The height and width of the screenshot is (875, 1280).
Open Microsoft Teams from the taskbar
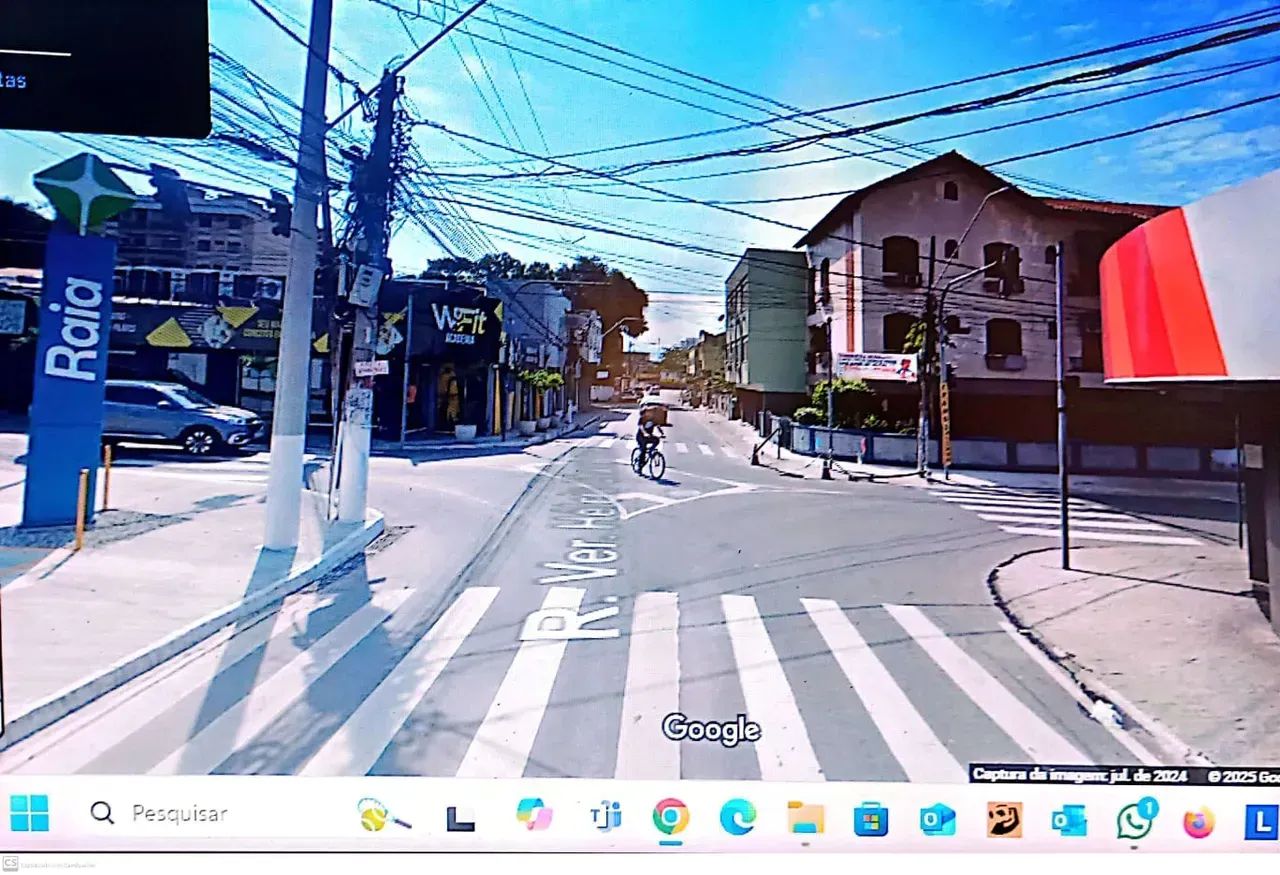pyautogui.click(x=604, y=816)
